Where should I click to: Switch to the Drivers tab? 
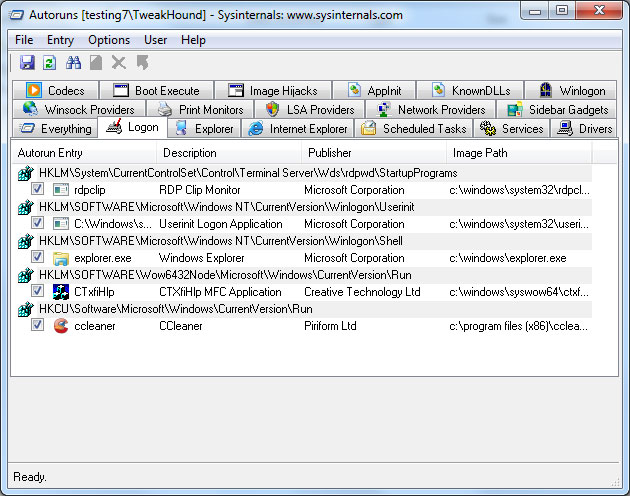tap(584, 128)
